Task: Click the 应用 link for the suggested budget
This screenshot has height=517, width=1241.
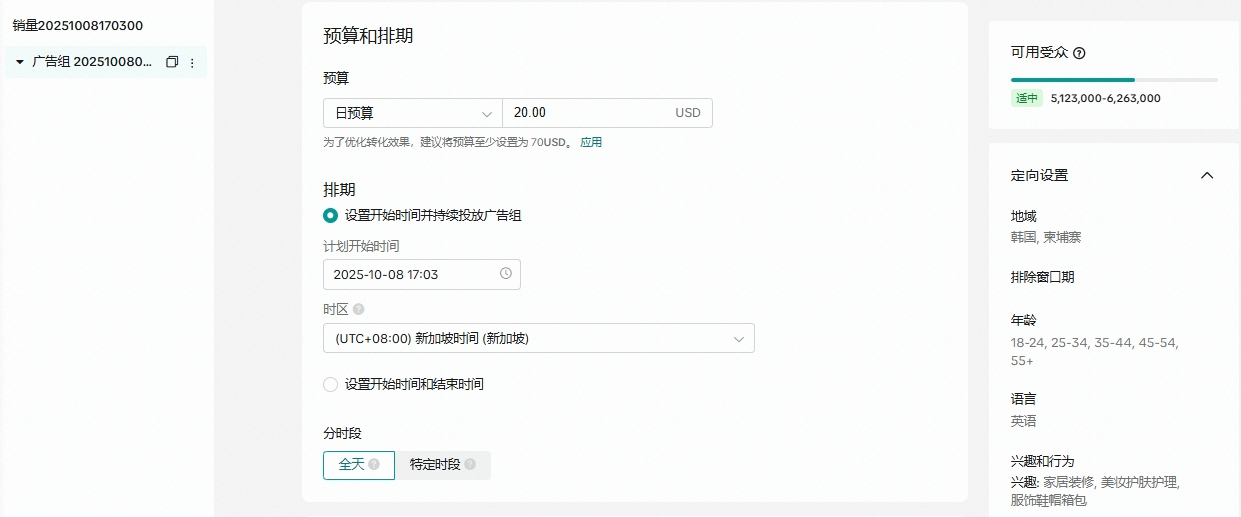Action: click(x=591, y=143)
